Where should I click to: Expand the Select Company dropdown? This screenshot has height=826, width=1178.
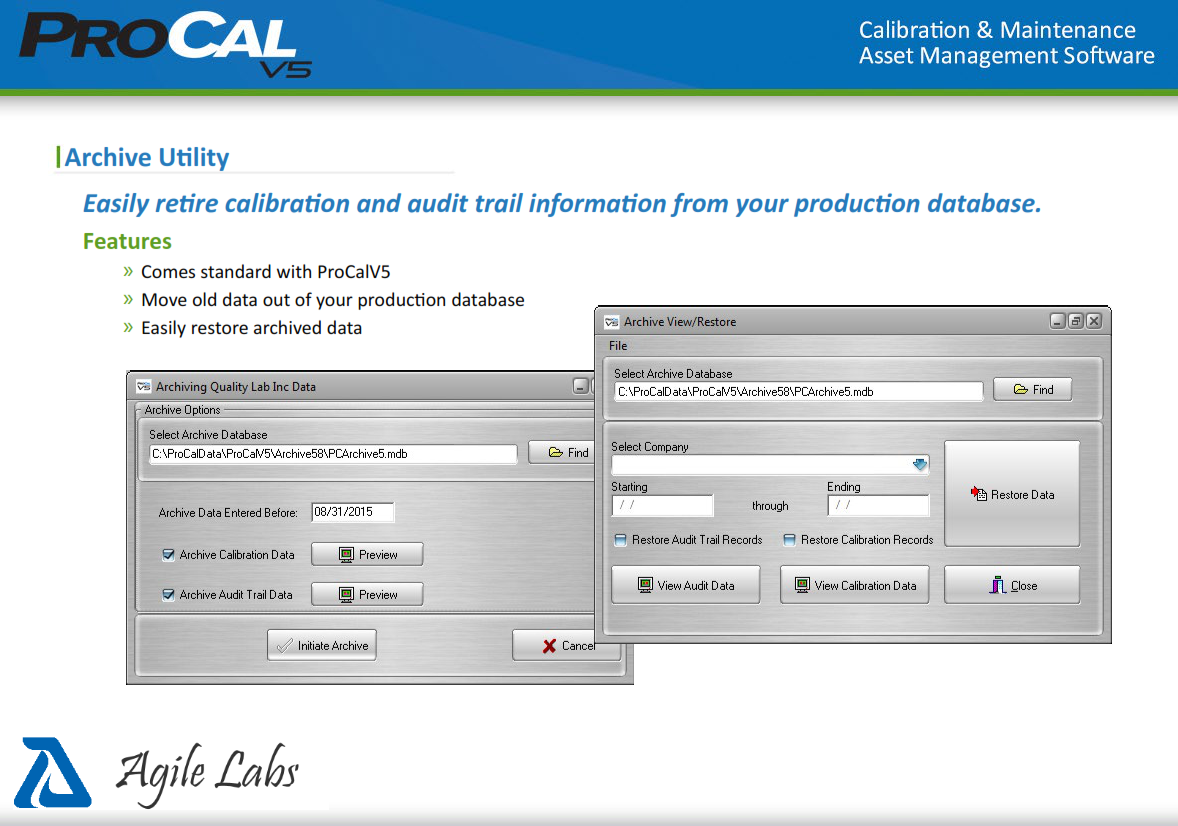pyautogui.click(x=920, y=465)
